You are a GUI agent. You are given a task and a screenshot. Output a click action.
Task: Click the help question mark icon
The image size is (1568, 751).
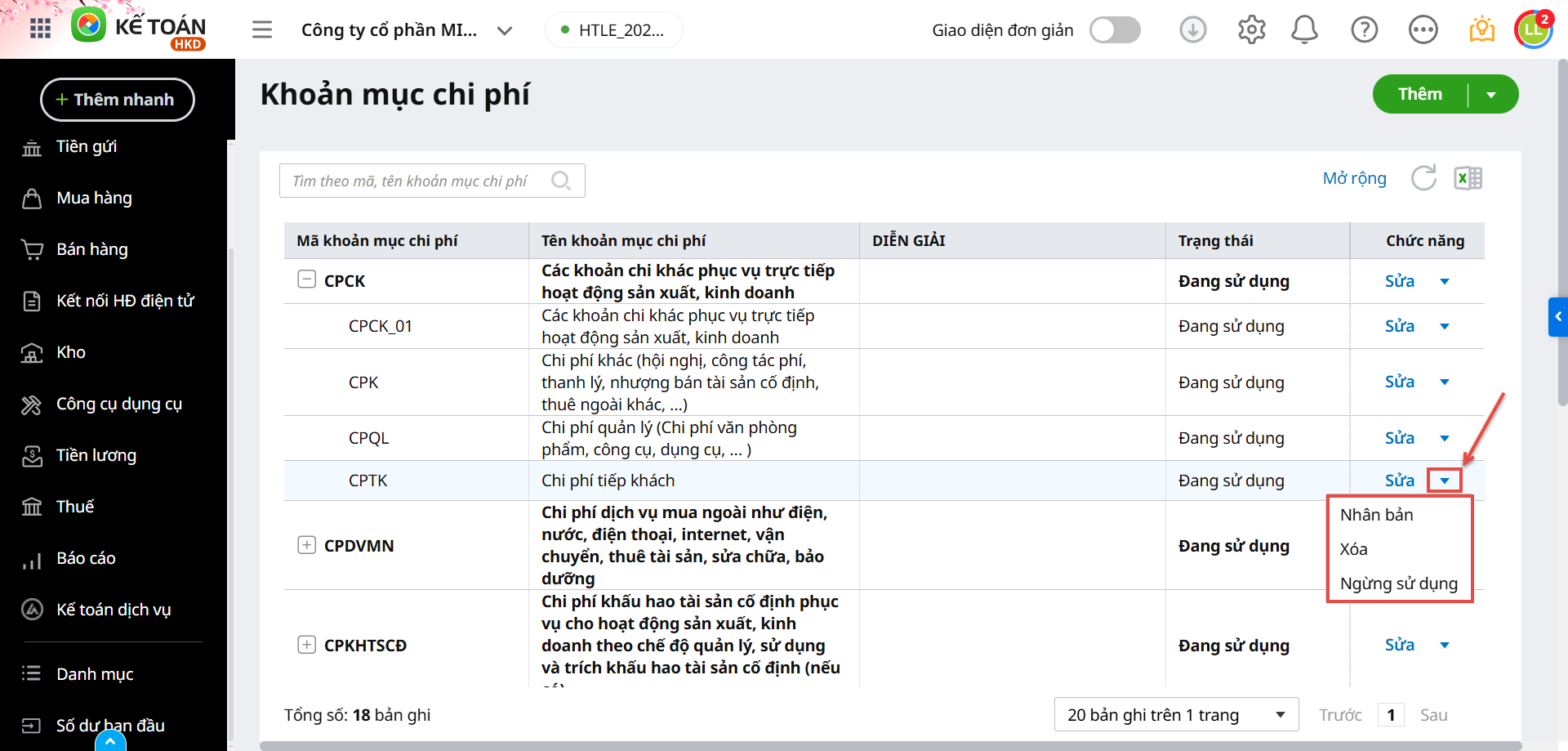click(x=1364, y=30)
